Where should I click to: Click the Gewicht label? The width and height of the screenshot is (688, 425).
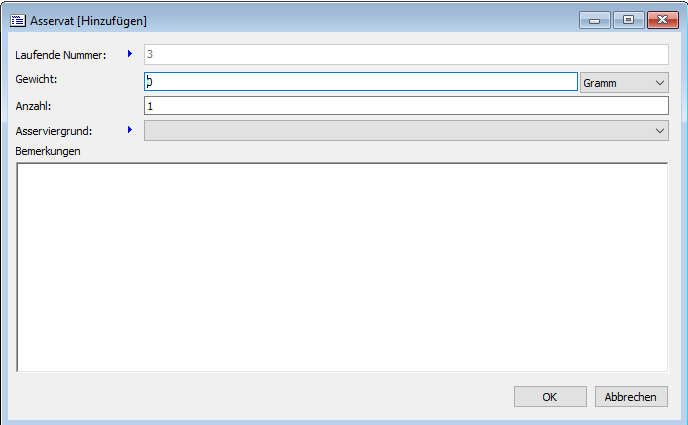click(38, 78)
